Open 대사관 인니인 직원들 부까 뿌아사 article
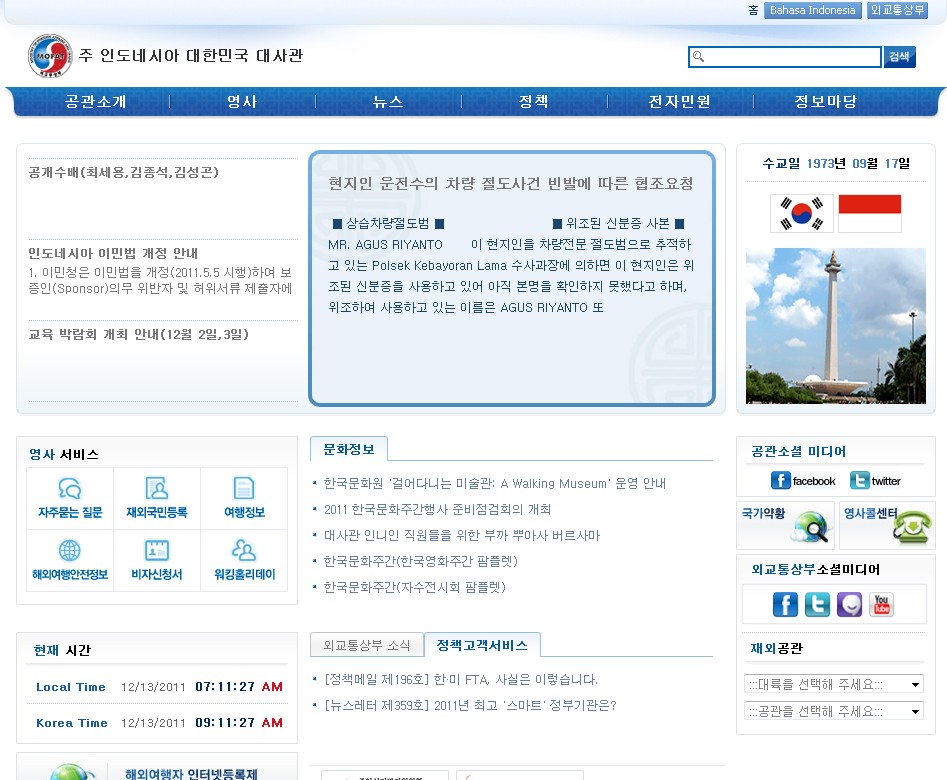The height and width of the screenshot is (780, 947). (462, 535)
